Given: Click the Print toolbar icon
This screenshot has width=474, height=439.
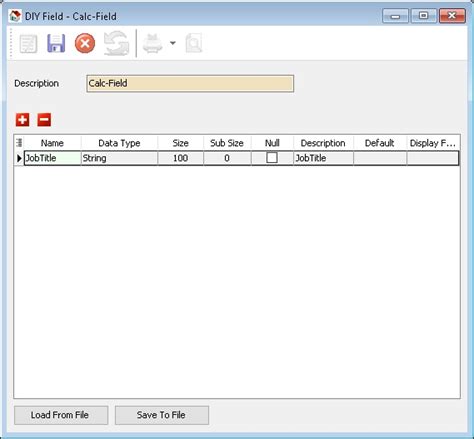Looking at the screenshot, I should pyautogui.click(x=153, y=43).
